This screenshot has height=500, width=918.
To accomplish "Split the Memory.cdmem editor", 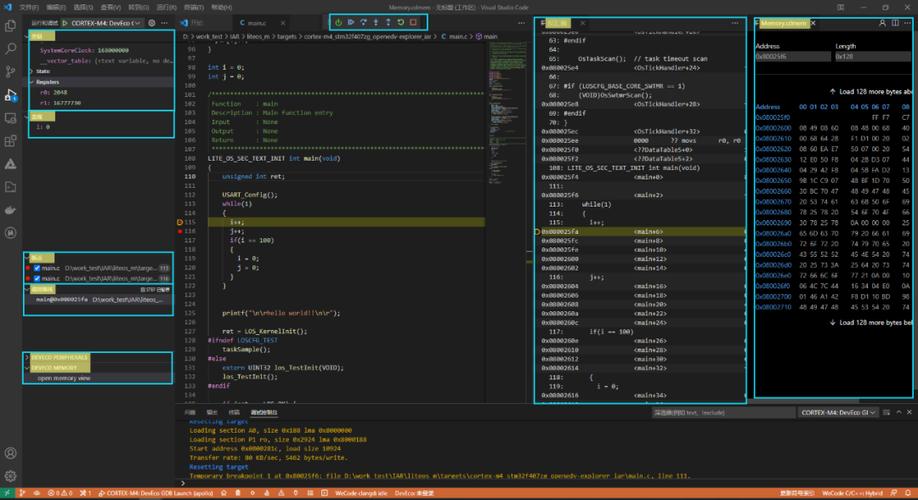I will click(x=895, y=23).
